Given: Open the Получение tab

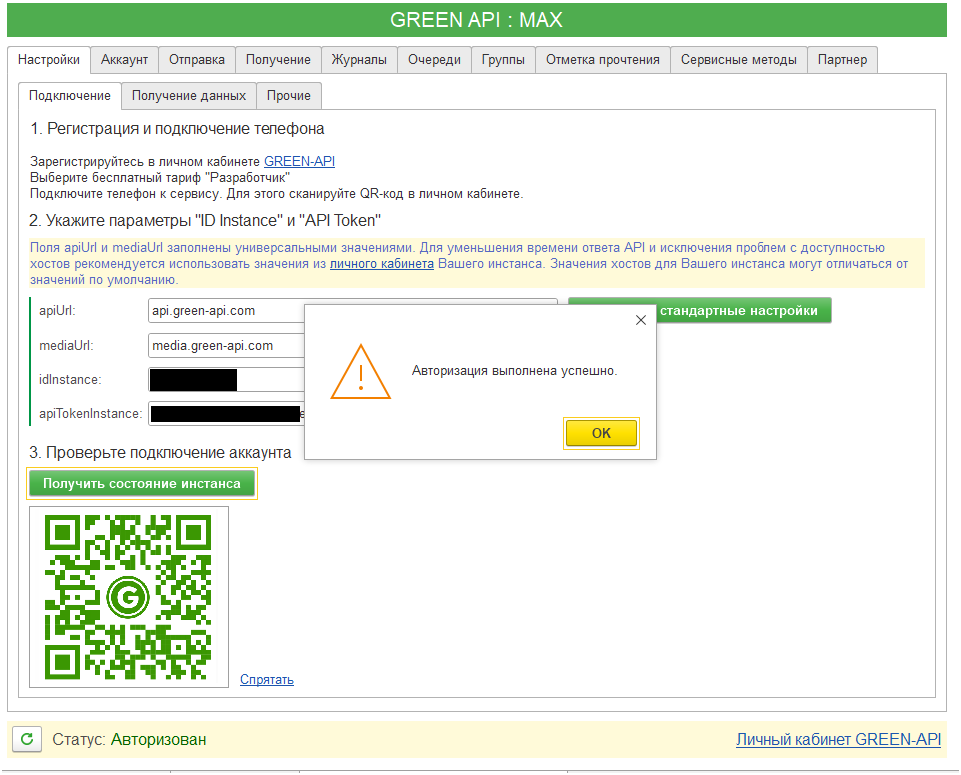Looking at the screenshot, I should point(278,60).
